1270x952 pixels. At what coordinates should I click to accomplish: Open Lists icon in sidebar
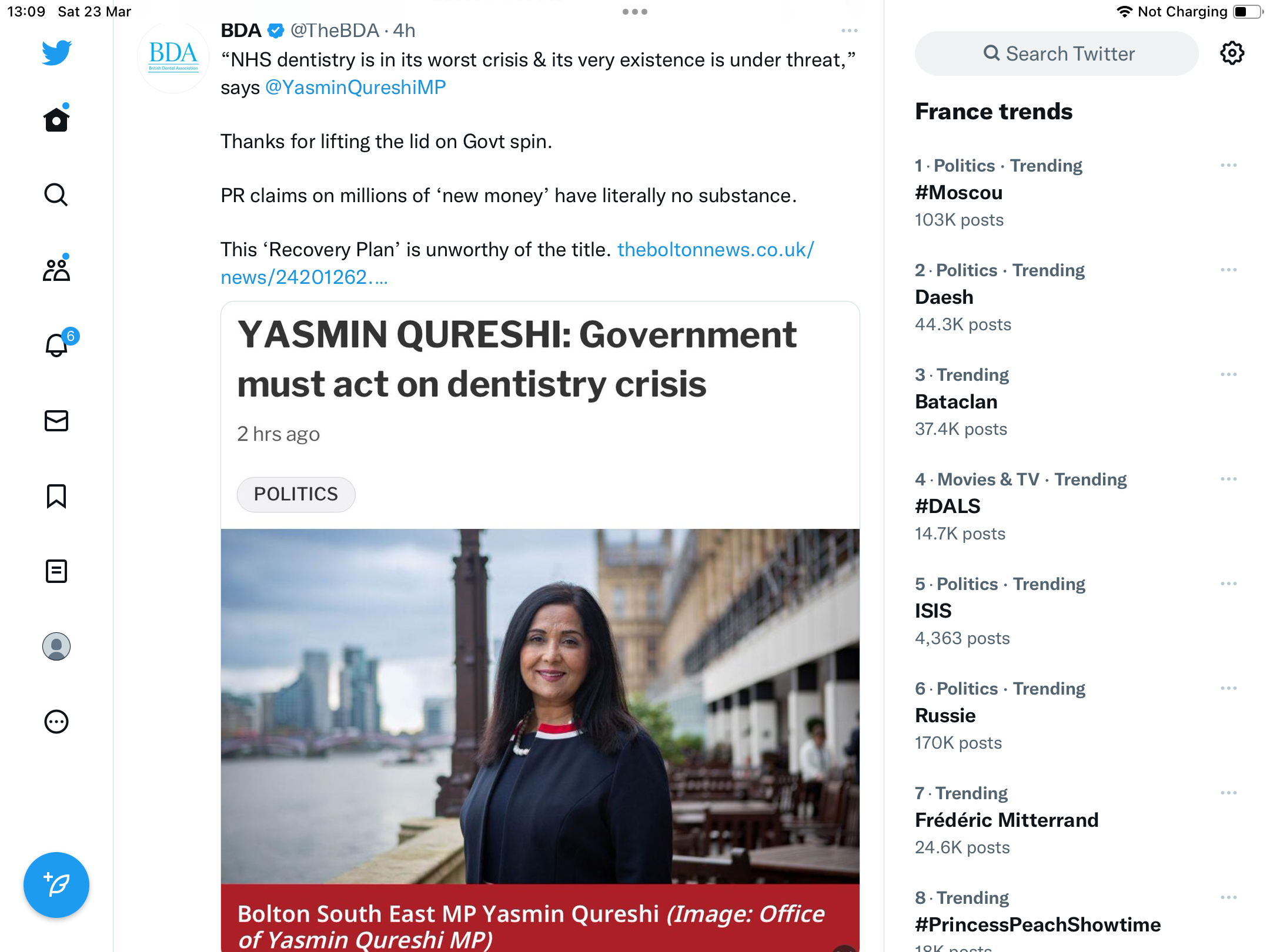point(56,571)
